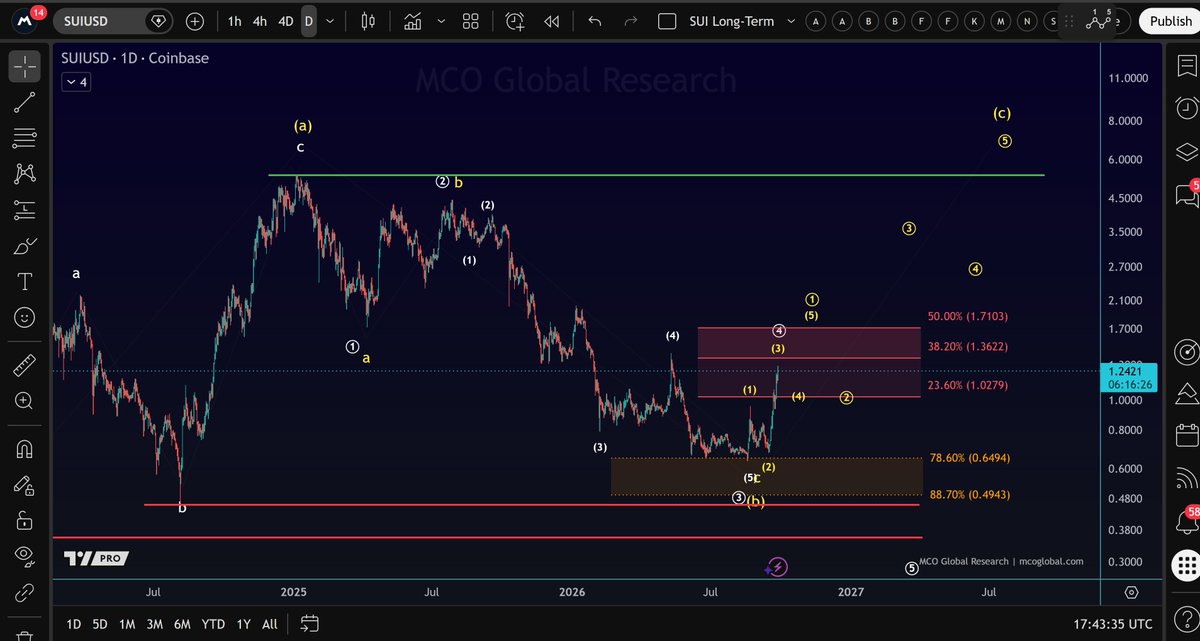Set the date range to 5D
The image size is (1200, 641).
[x=100, y=624]
